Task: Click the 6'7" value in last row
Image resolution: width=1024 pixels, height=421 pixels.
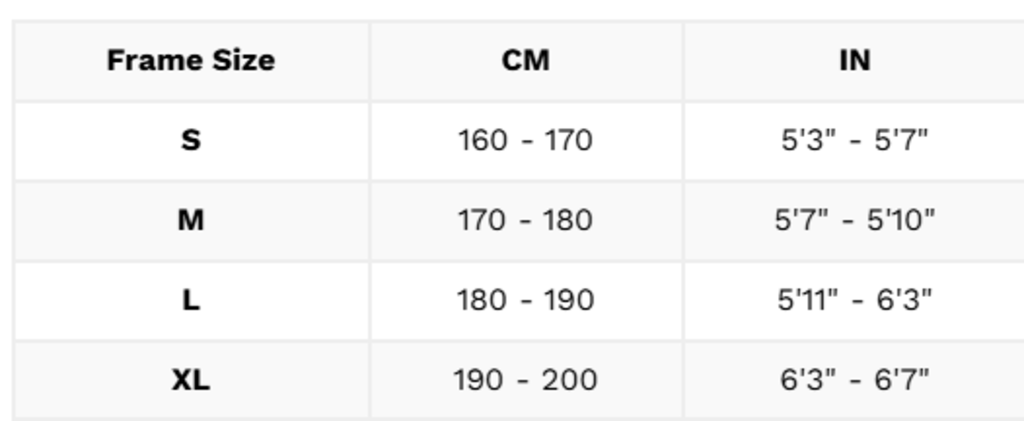Action: (x=903, y=380)
